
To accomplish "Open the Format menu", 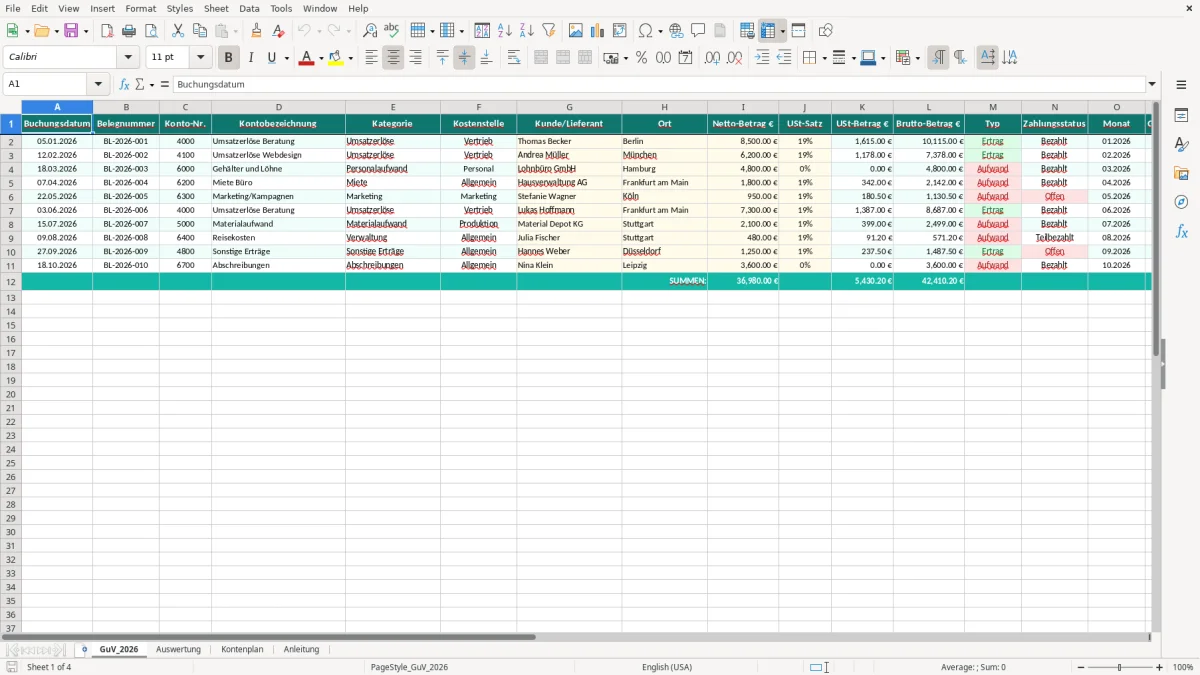I will 141,8.
